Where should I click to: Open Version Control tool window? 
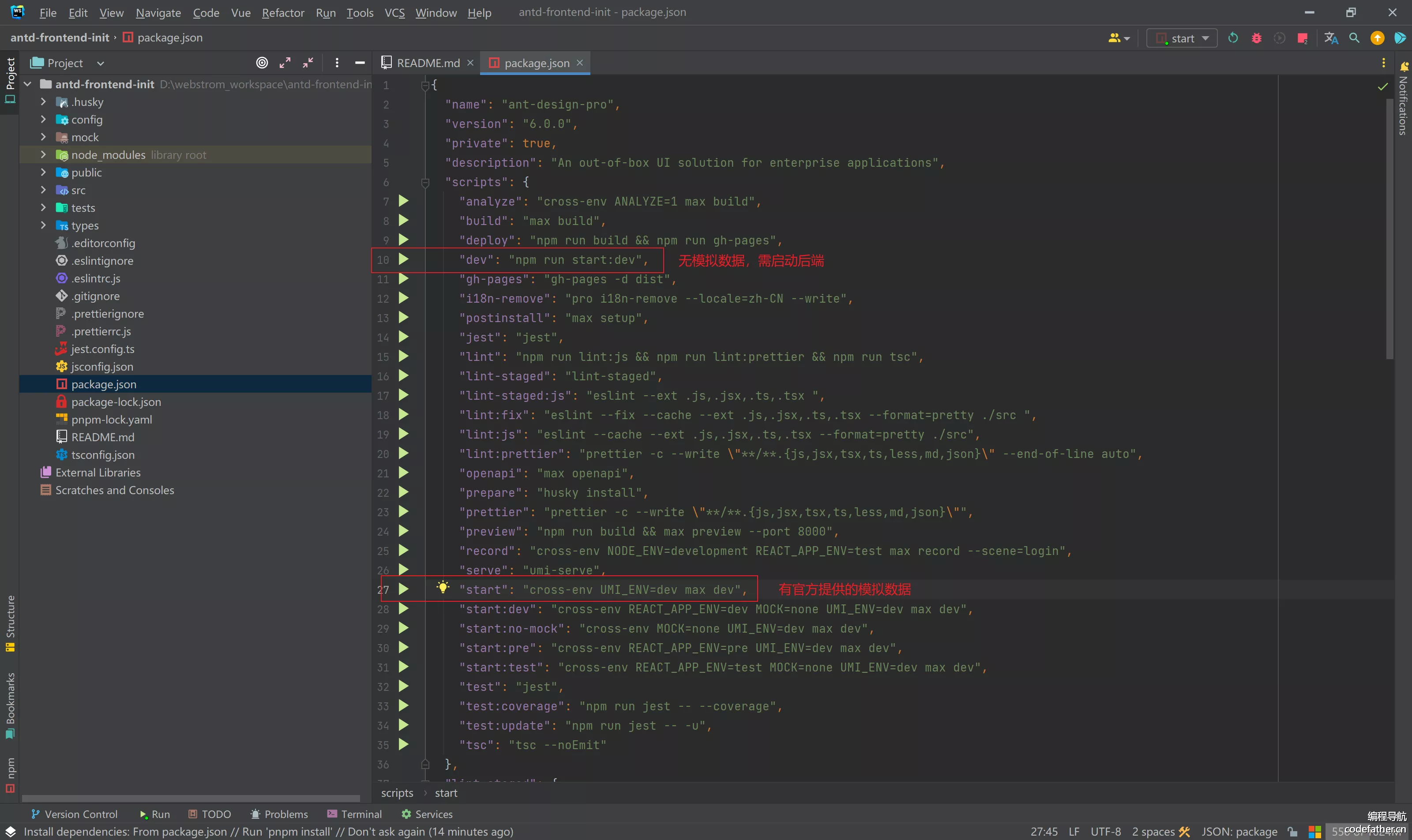tap(74, 814)
